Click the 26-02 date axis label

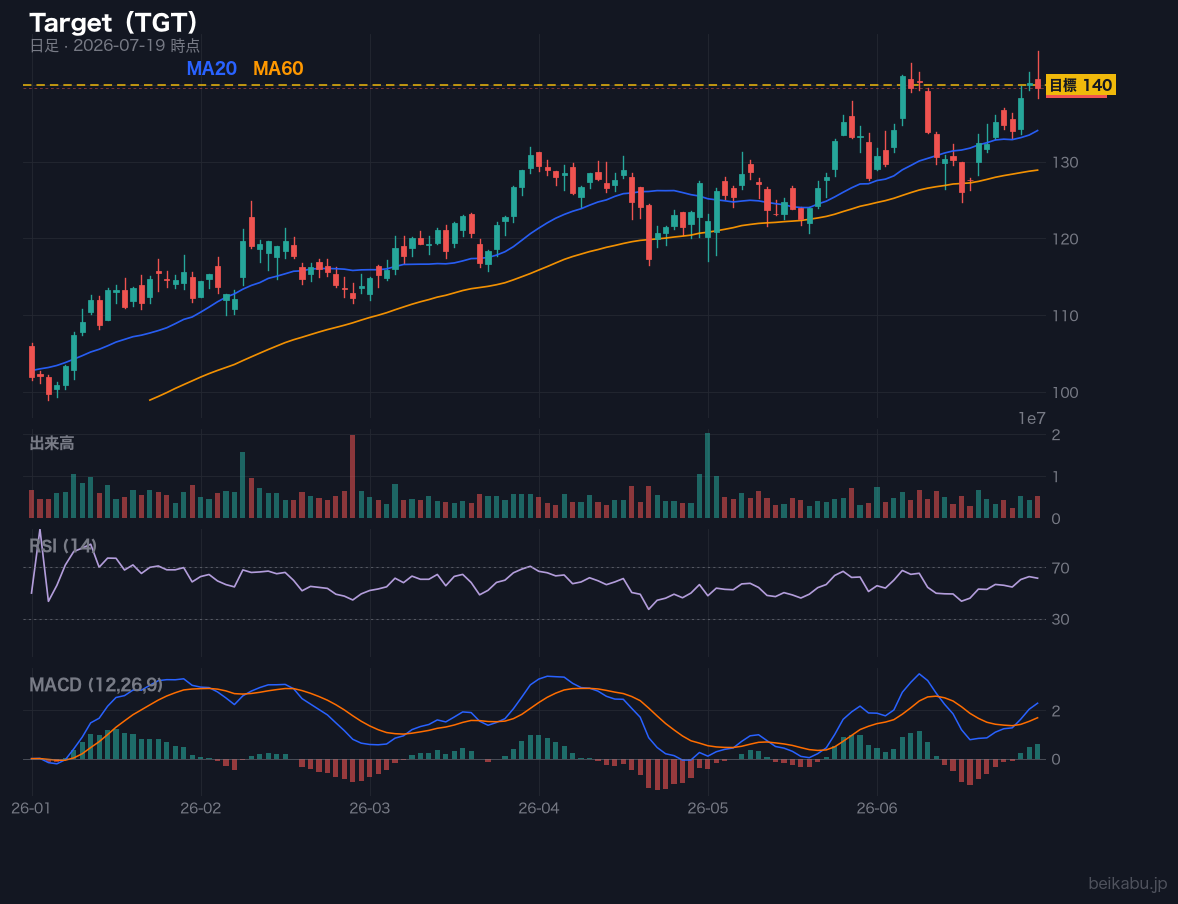(201, 809)
